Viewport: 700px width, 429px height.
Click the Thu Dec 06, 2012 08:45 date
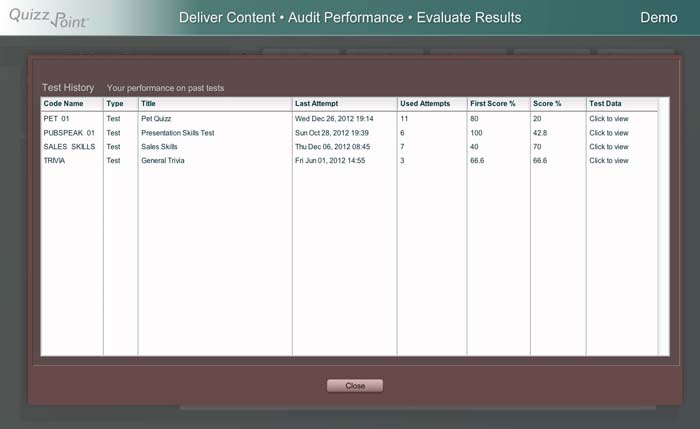tap(332, 147)
